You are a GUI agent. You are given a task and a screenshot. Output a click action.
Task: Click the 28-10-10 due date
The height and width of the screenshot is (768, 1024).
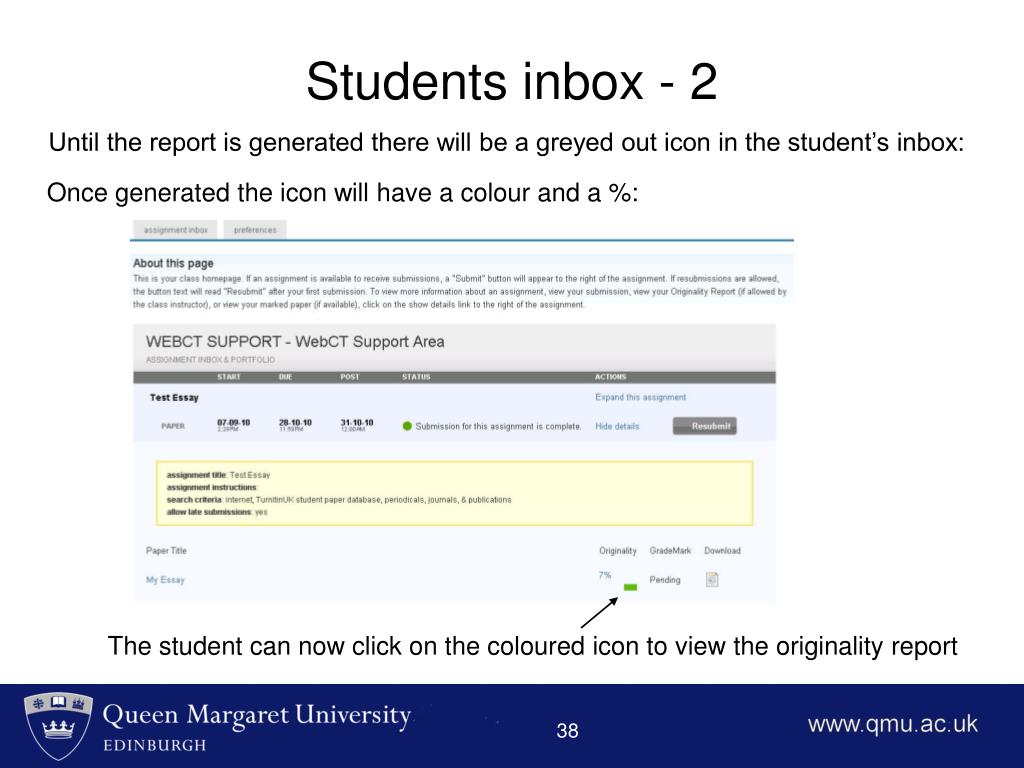pyautogui.click(x=295, y=423)
